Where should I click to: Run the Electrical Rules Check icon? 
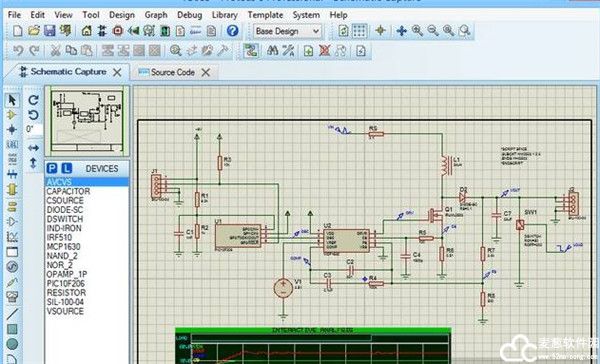361,51
